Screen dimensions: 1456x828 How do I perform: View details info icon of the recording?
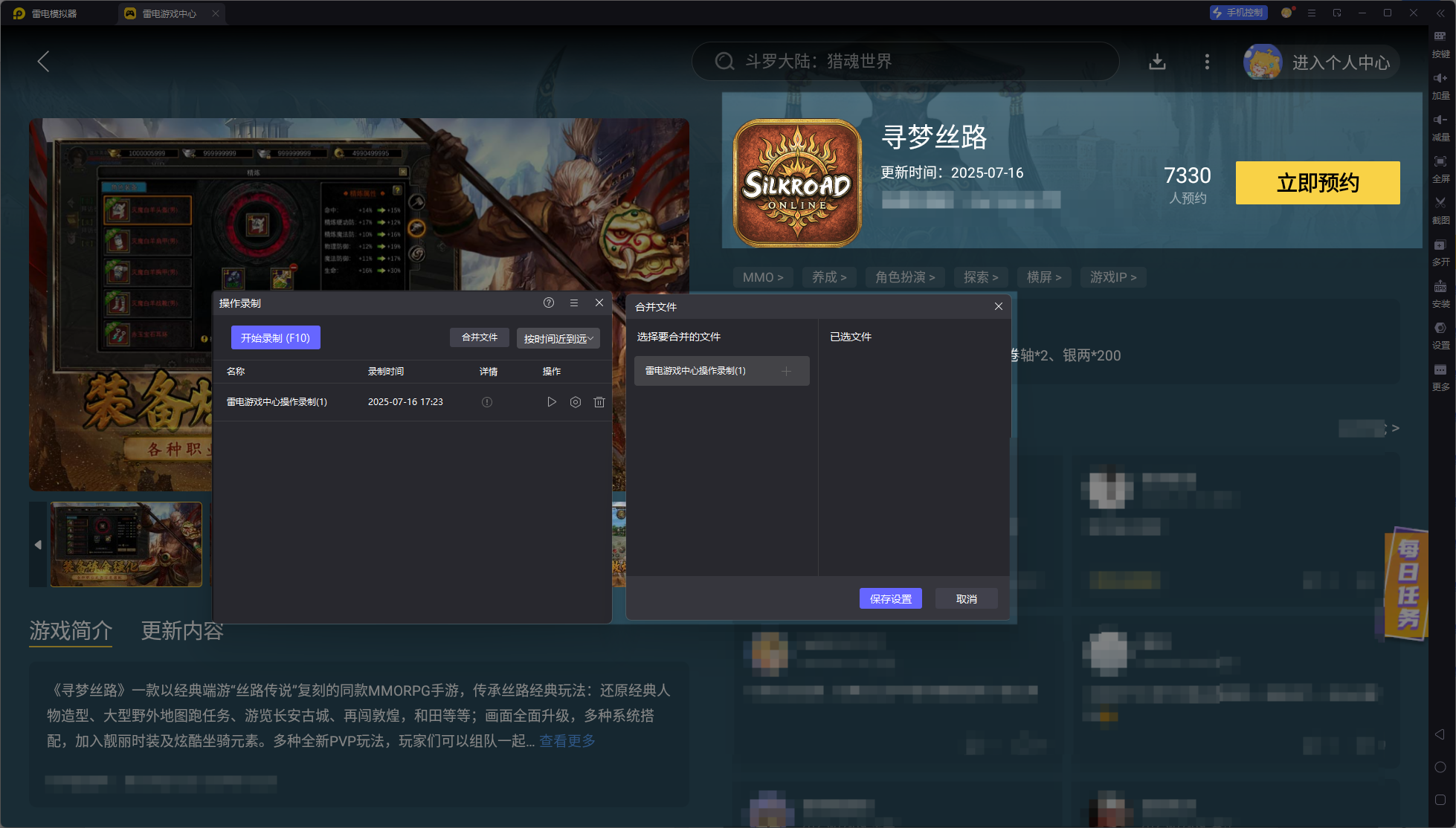coord(487,402)
